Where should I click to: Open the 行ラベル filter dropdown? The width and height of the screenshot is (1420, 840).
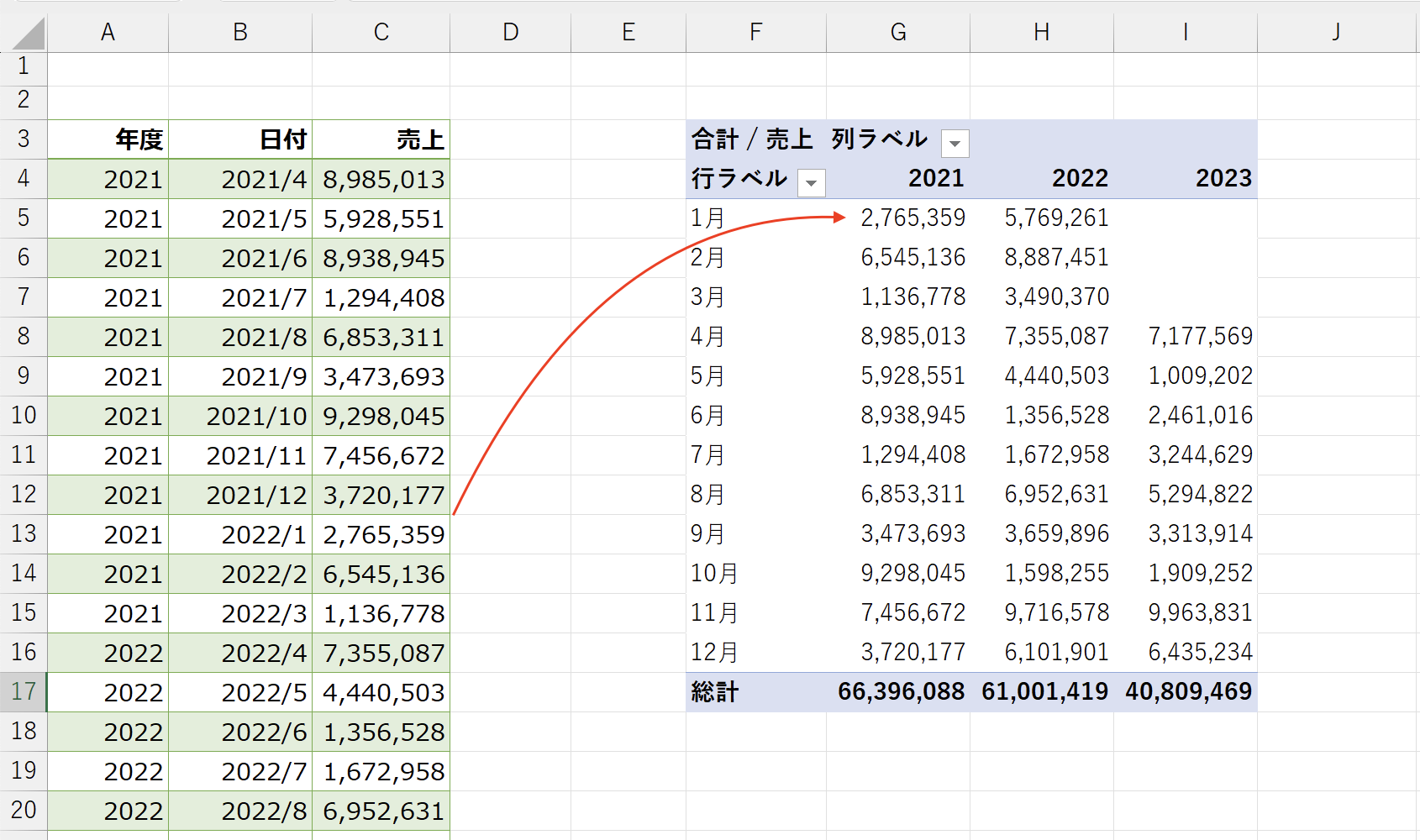811,183
